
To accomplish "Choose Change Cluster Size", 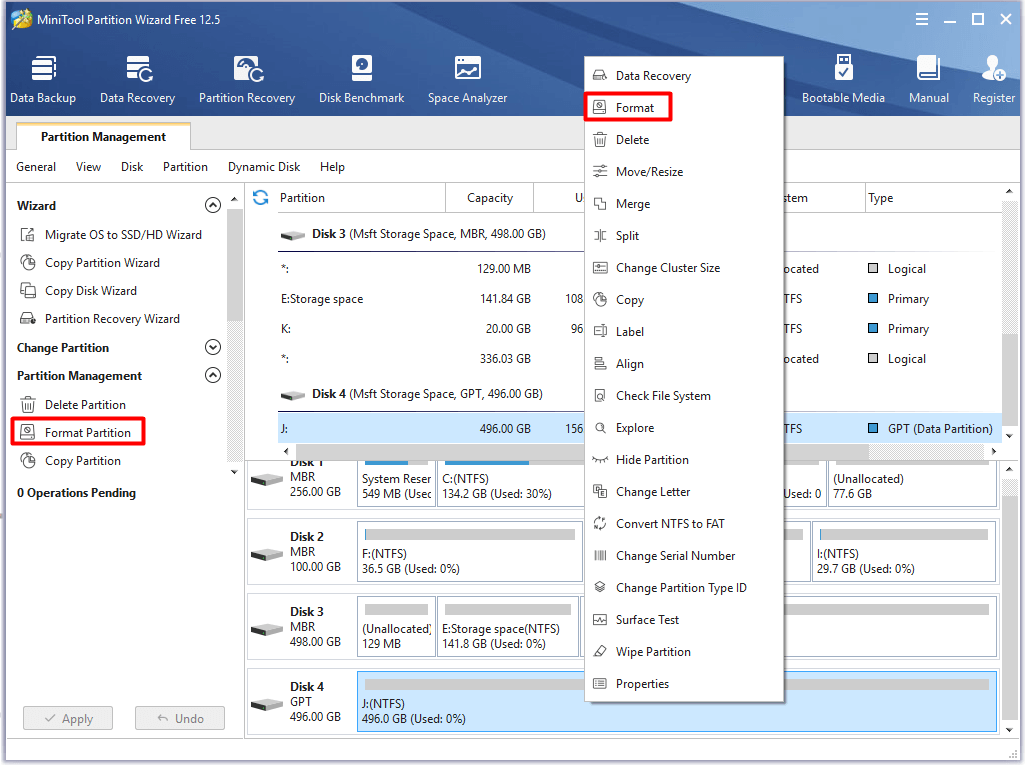I will click(x=684, y=268).
